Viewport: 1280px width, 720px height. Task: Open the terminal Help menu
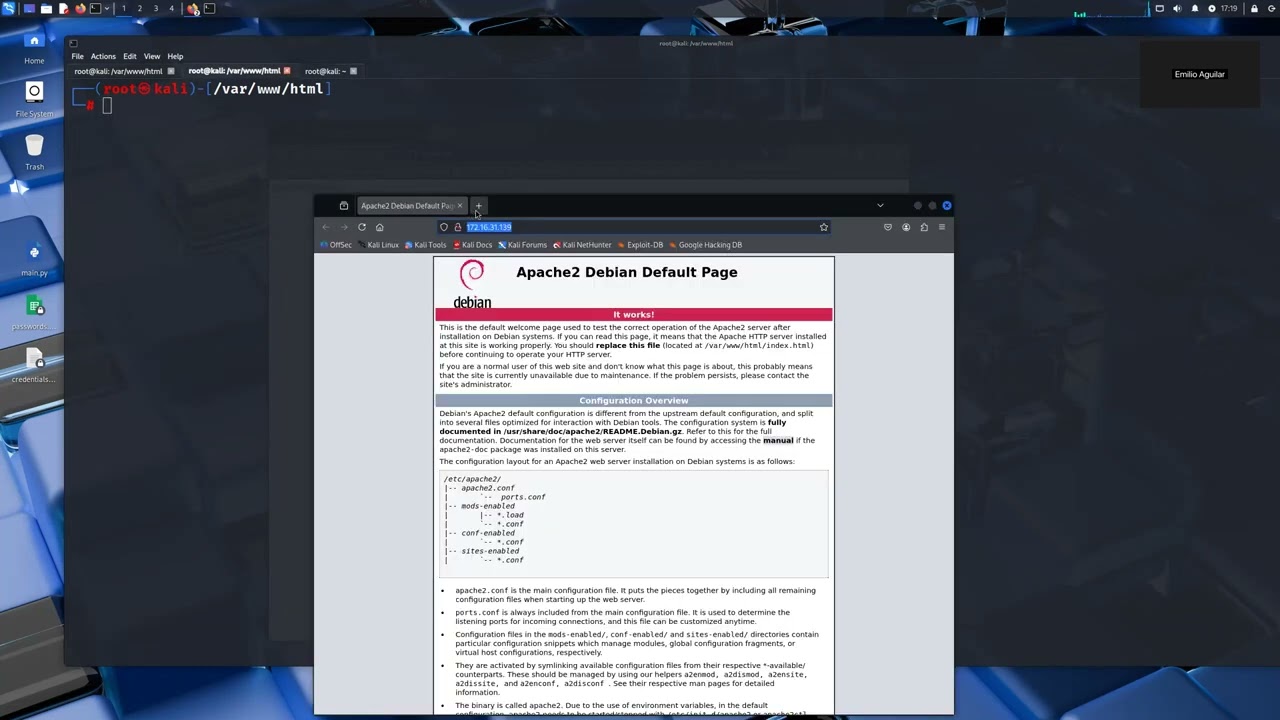(175, 56)
